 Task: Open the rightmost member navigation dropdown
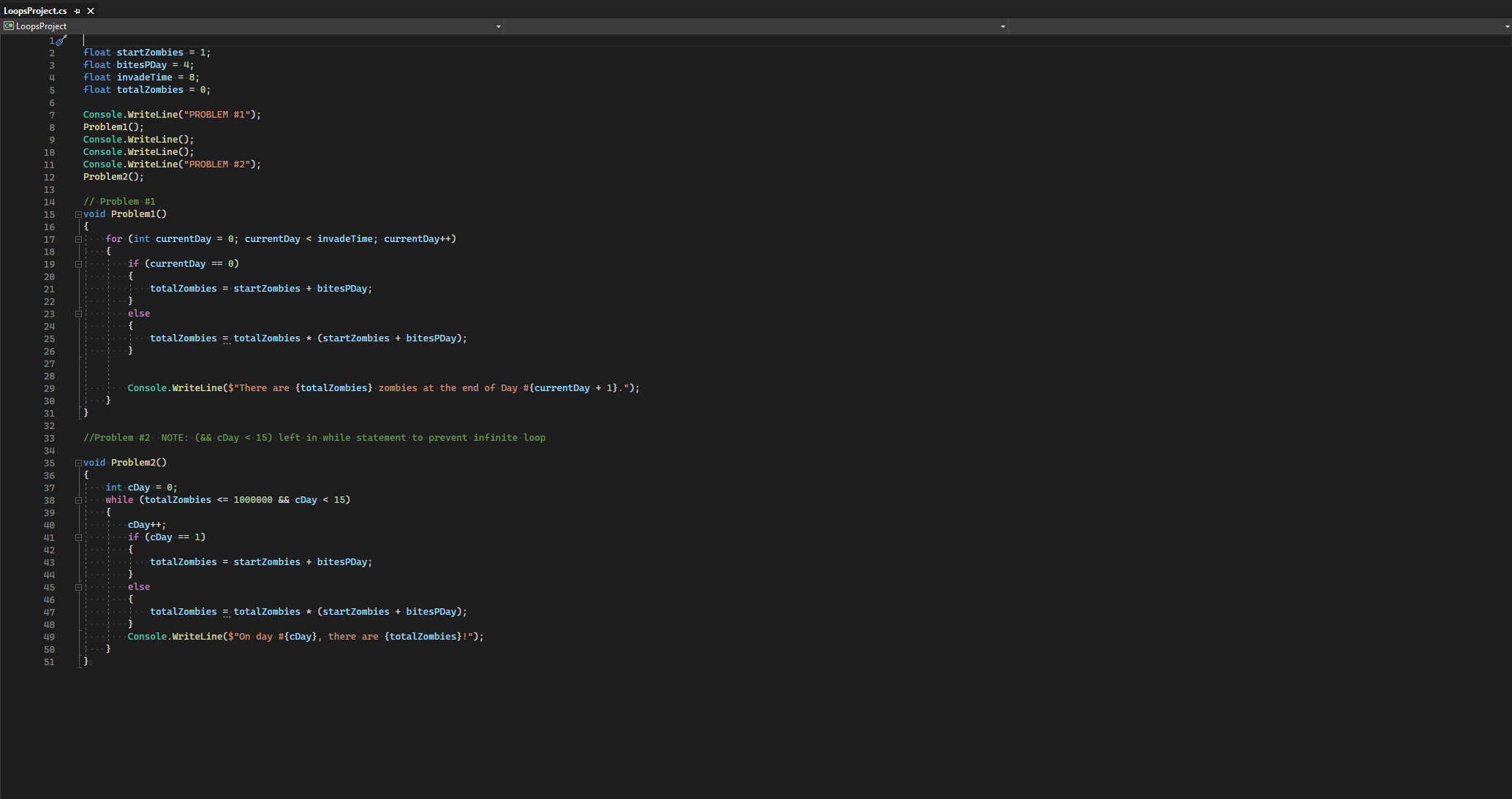pos(1507,26)
